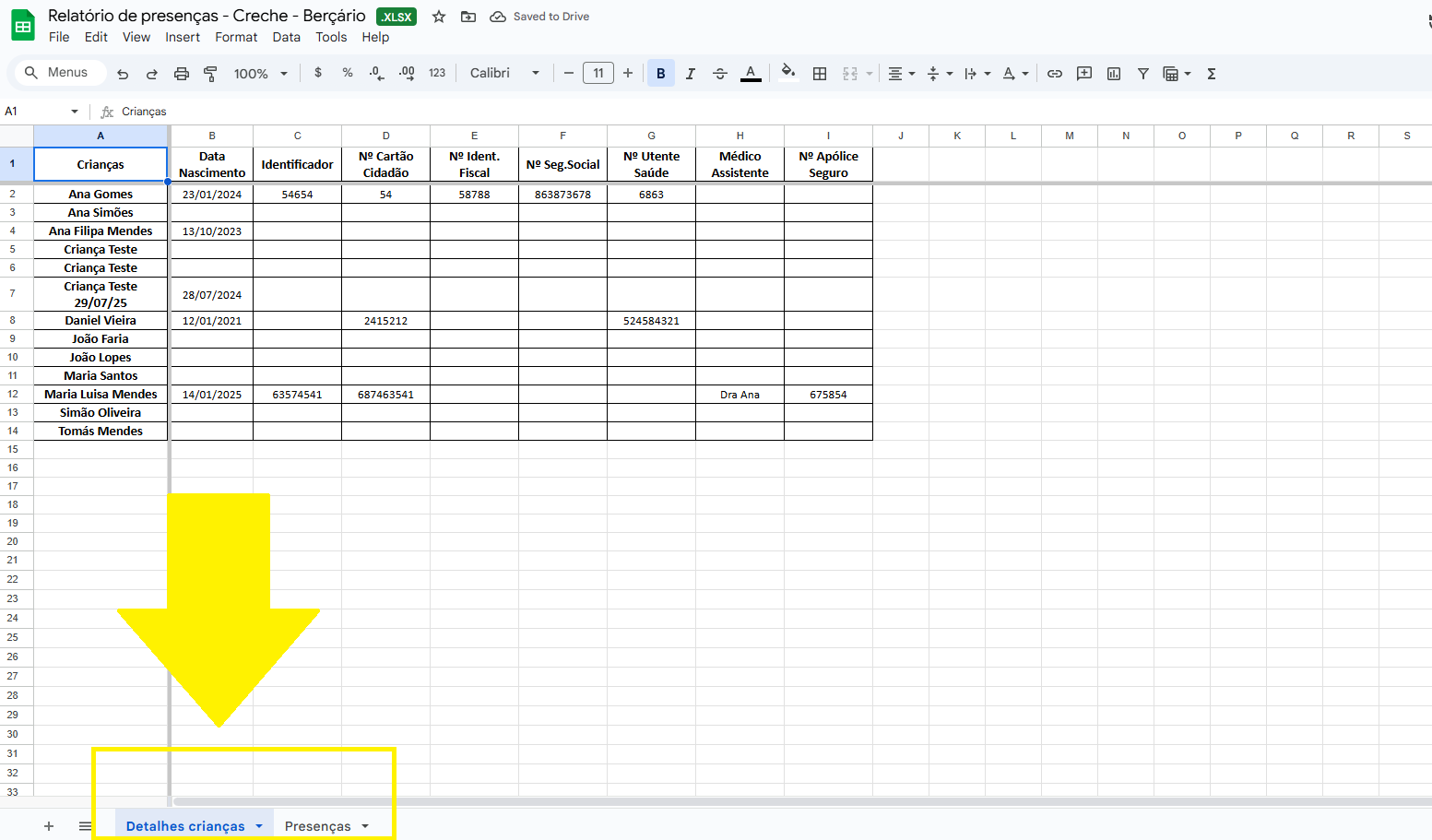
Task: Insert a chart icon
Action: tap(1114, 73)
